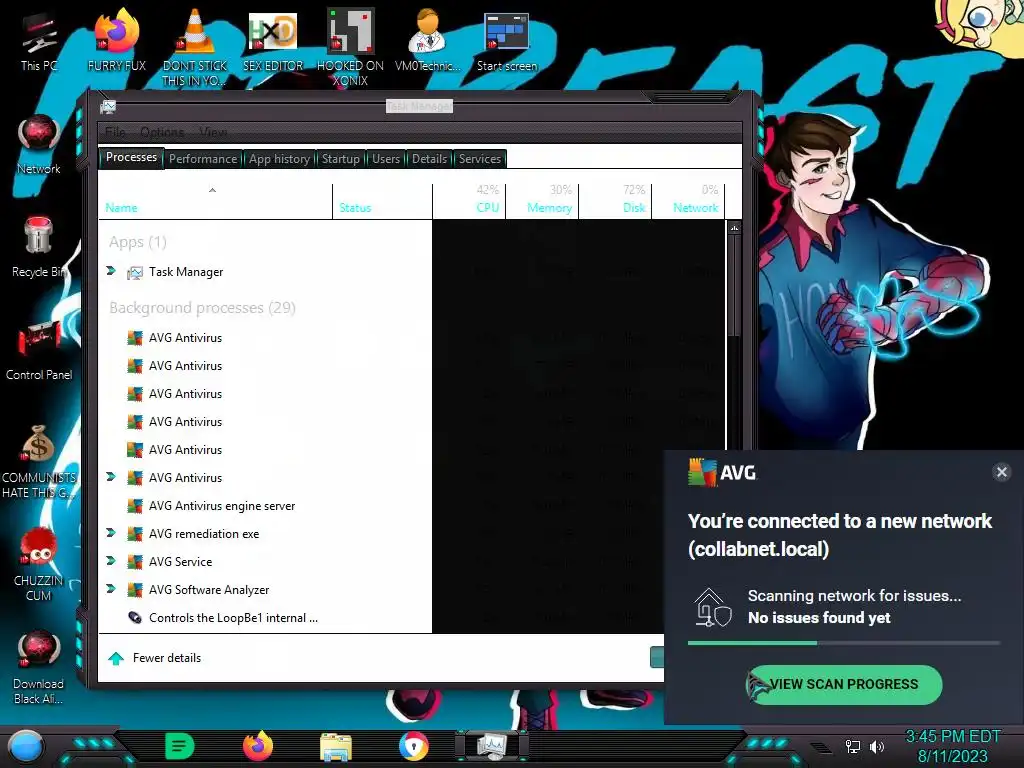This screenshot has height=768, width=1024.
Task: Sort processes by Status column
Action: (383, 201)
